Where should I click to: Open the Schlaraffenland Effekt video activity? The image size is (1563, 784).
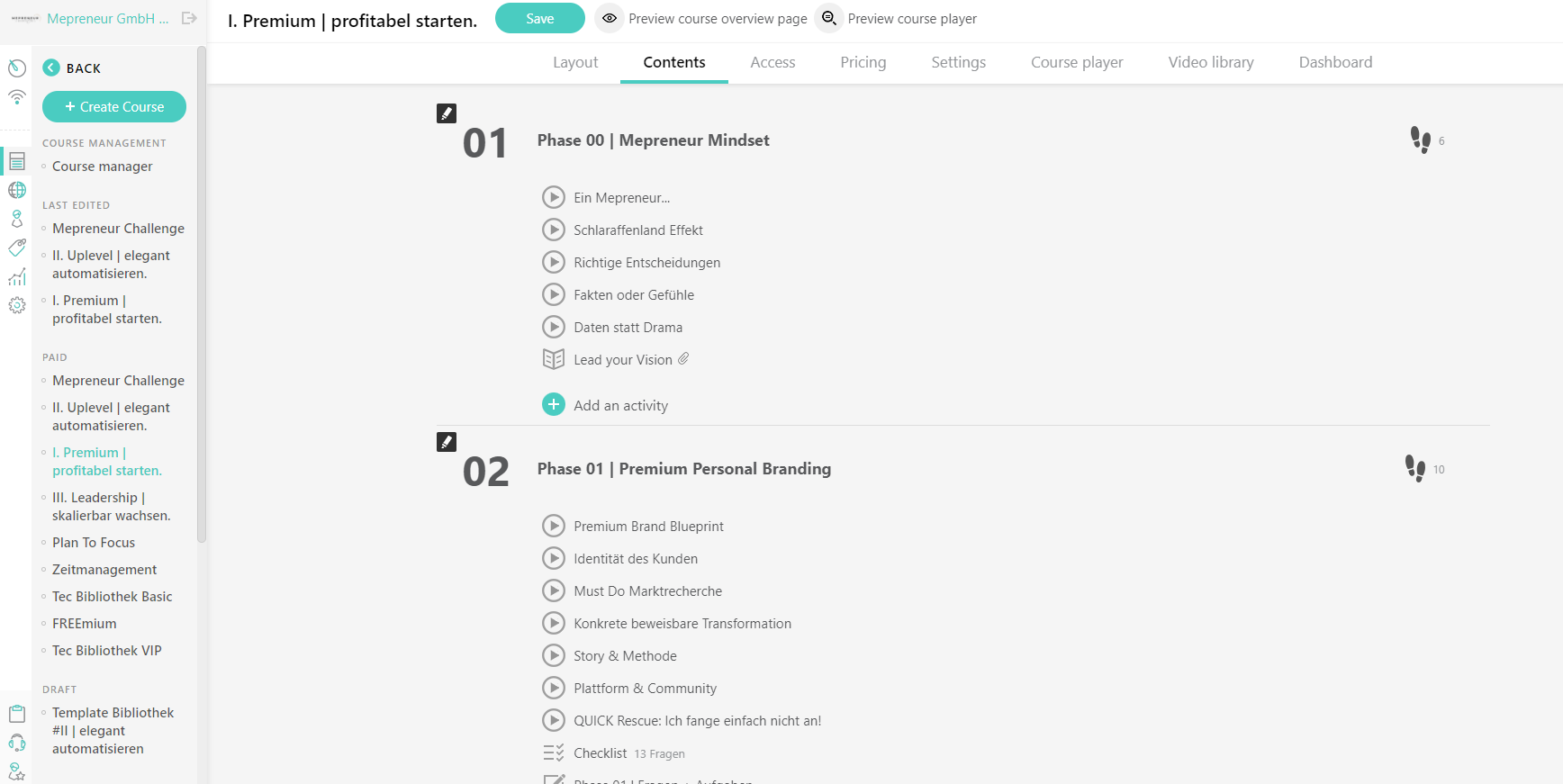point(638,230)
